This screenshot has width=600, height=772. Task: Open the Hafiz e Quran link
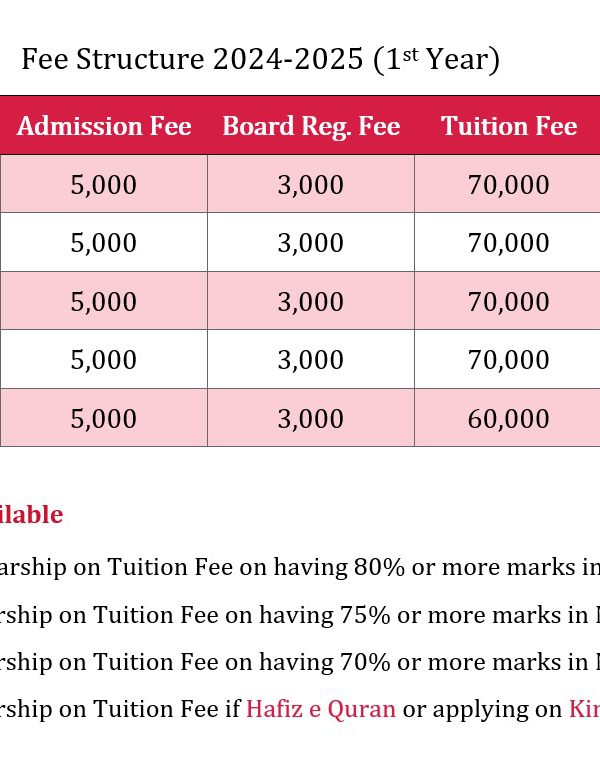(321, 709)
